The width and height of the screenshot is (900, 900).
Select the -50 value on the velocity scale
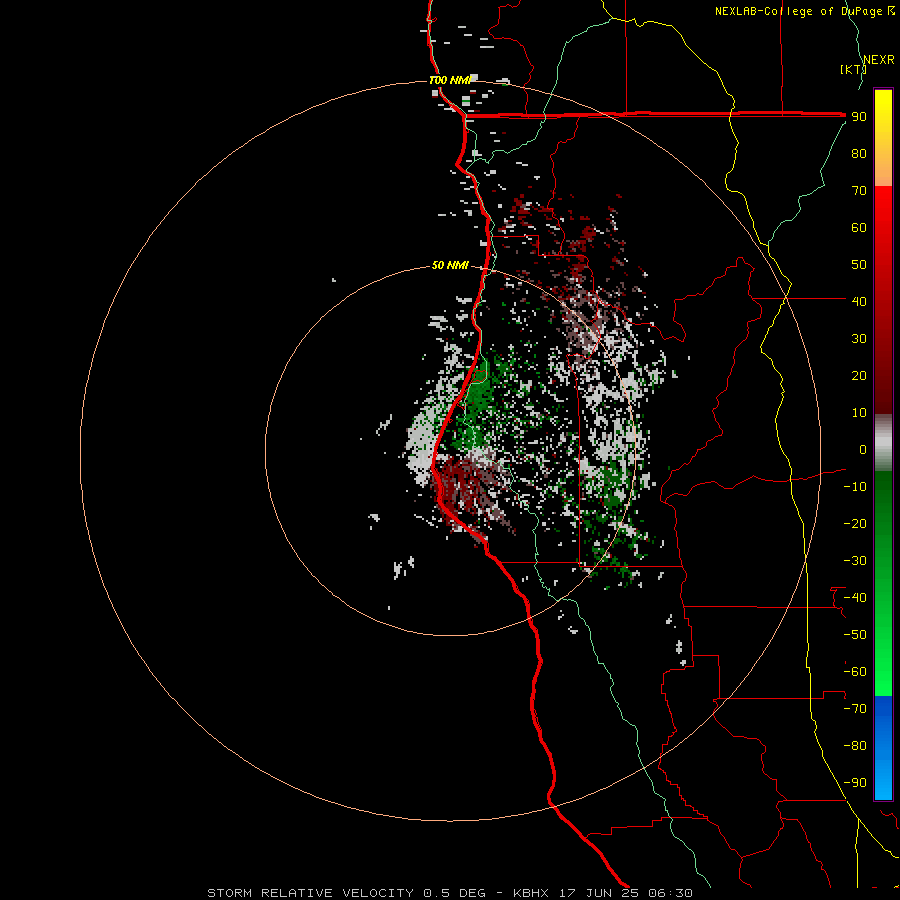tap(855, 635)
